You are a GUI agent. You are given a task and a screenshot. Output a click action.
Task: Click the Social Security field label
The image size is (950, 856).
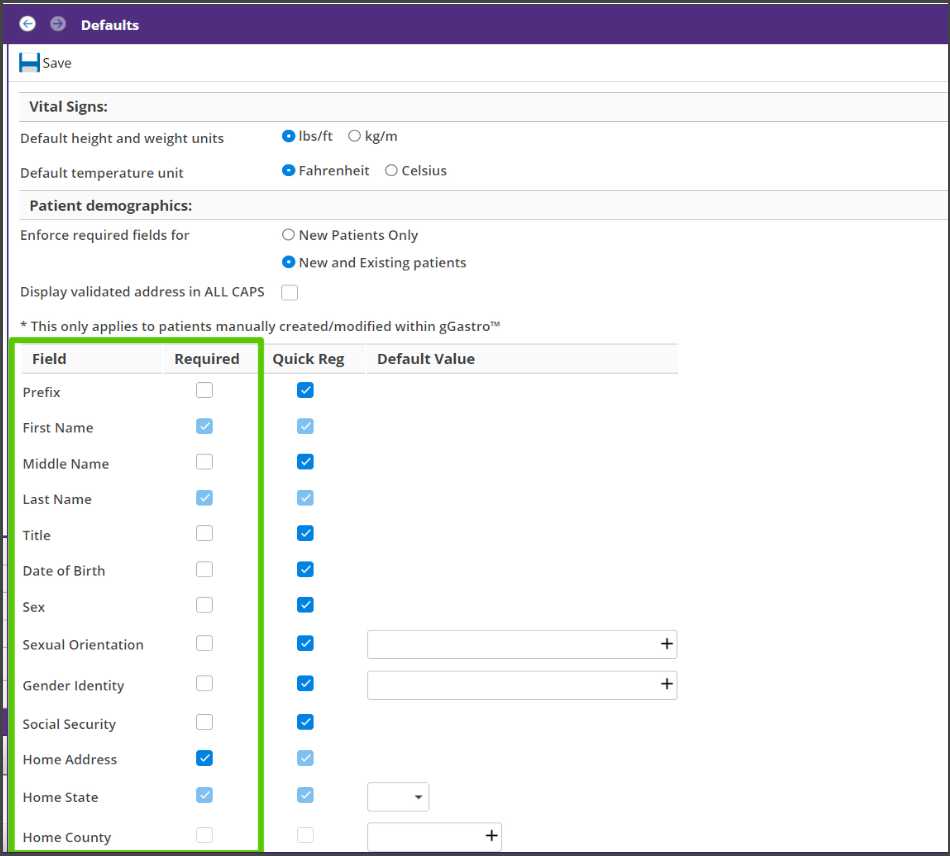tap(69, 724)
